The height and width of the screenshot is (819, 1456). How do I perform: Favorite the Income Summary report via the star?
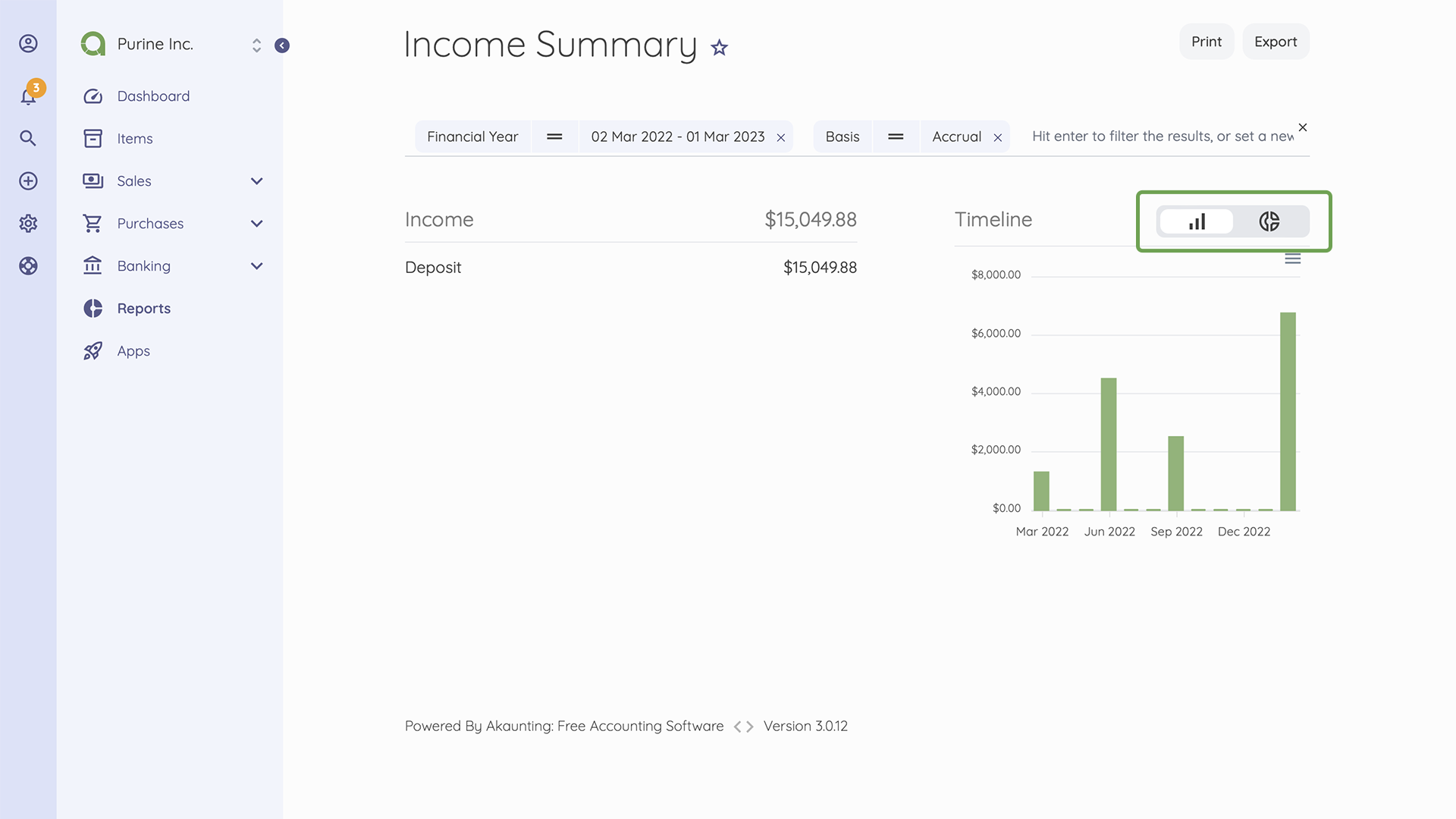click(718, 48)
